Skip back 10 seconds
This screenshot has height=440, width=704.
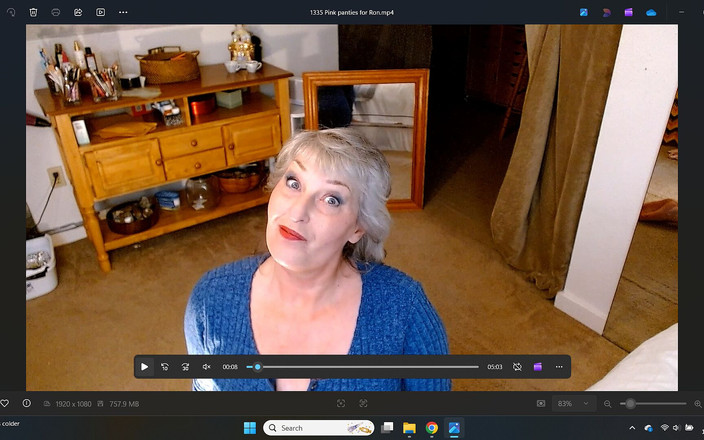point(165,367)
